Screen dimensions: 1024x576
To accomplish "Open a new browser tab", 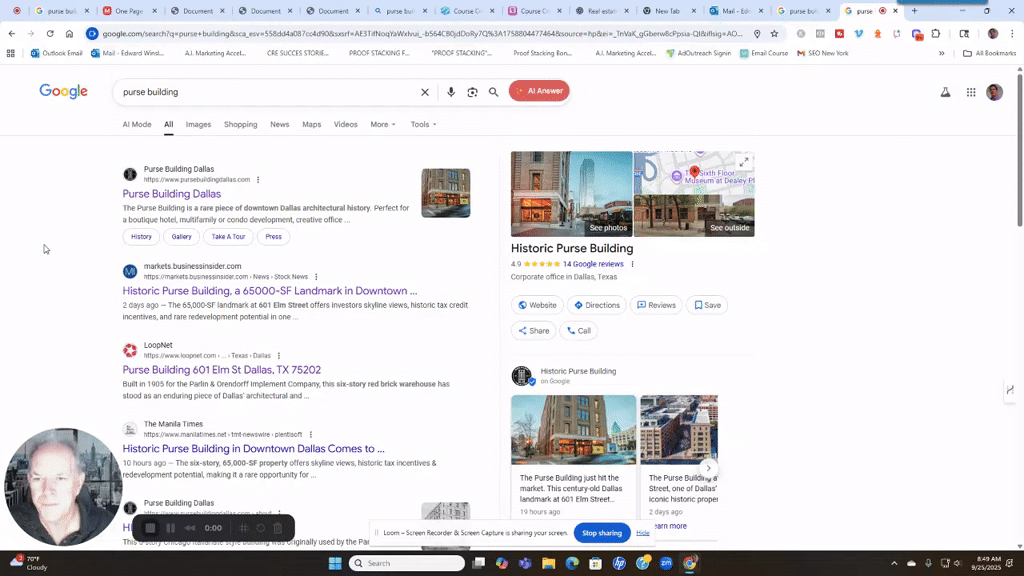I will (x=914, y=11).
